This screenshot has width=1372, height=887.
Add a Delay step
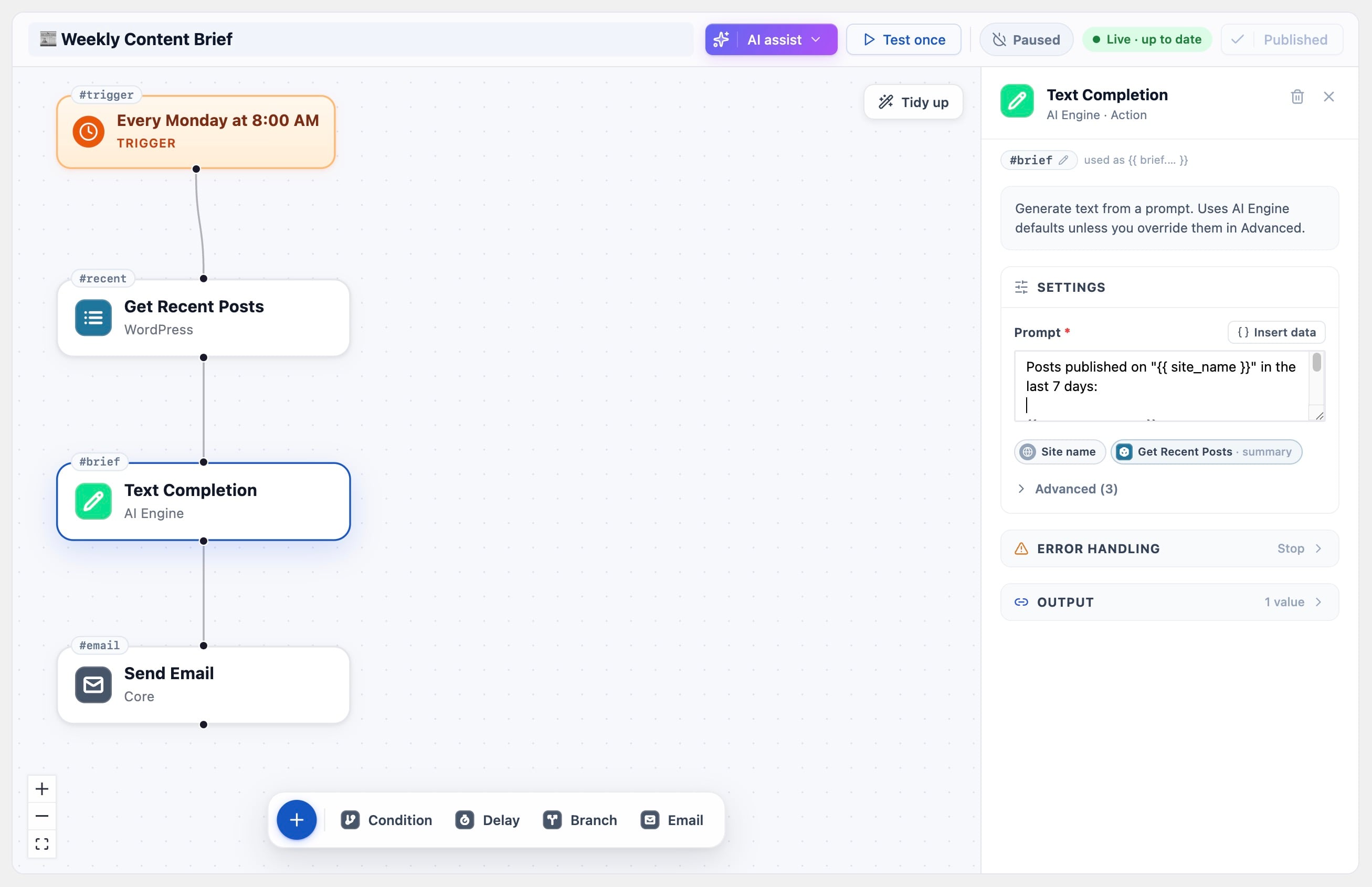point(487,820)
